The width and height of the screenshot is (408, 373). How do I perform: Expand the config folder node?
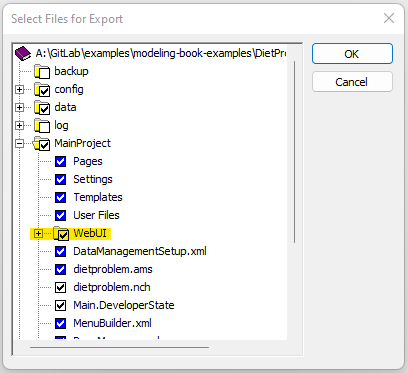(x=20, y=90)
